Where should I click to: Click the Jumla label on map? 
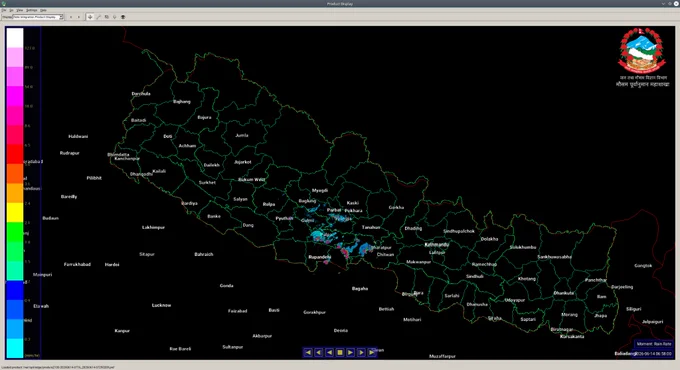pyautogui.click(x=242, y=135)
